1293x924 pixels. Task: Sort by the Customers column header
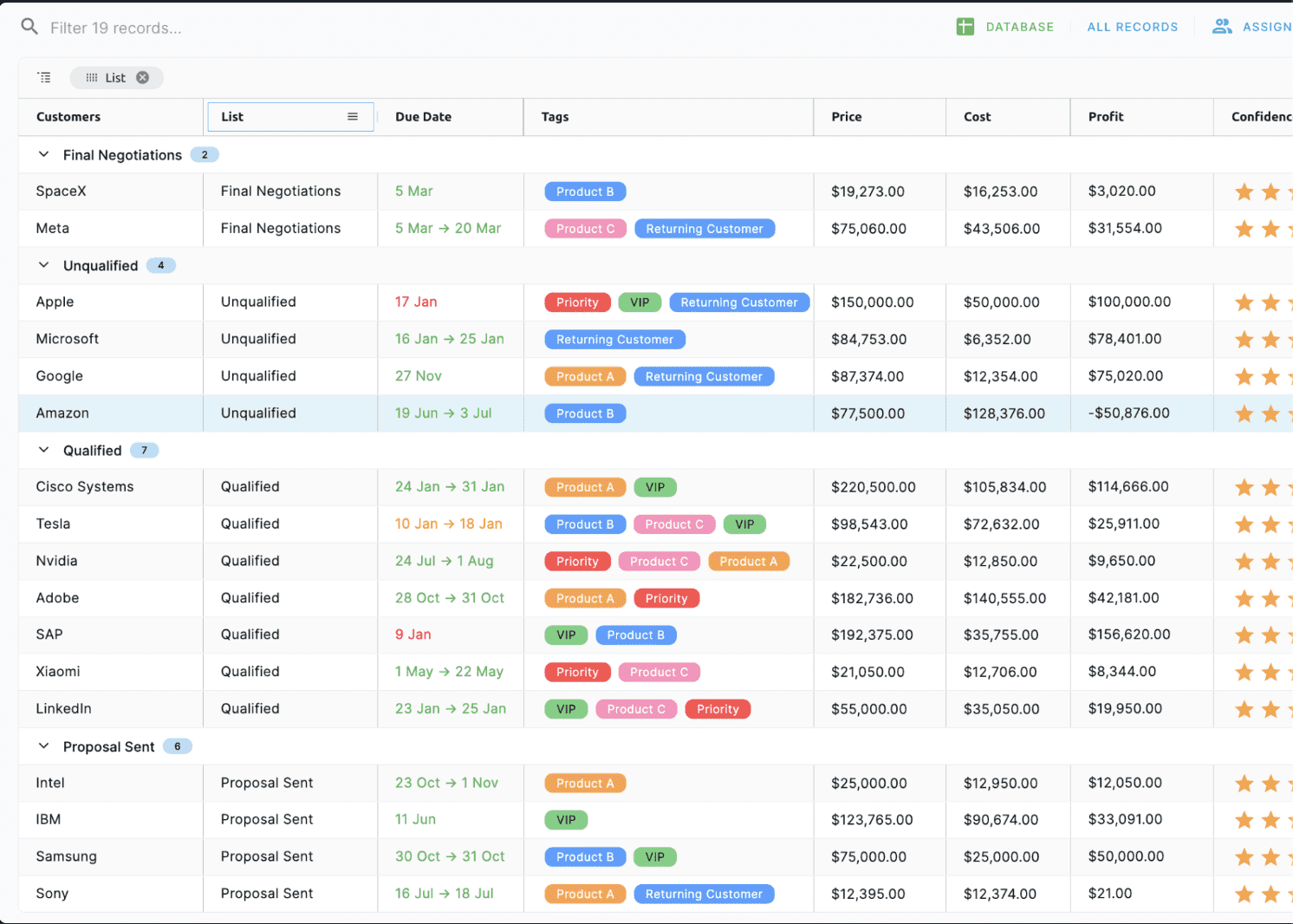68,116
